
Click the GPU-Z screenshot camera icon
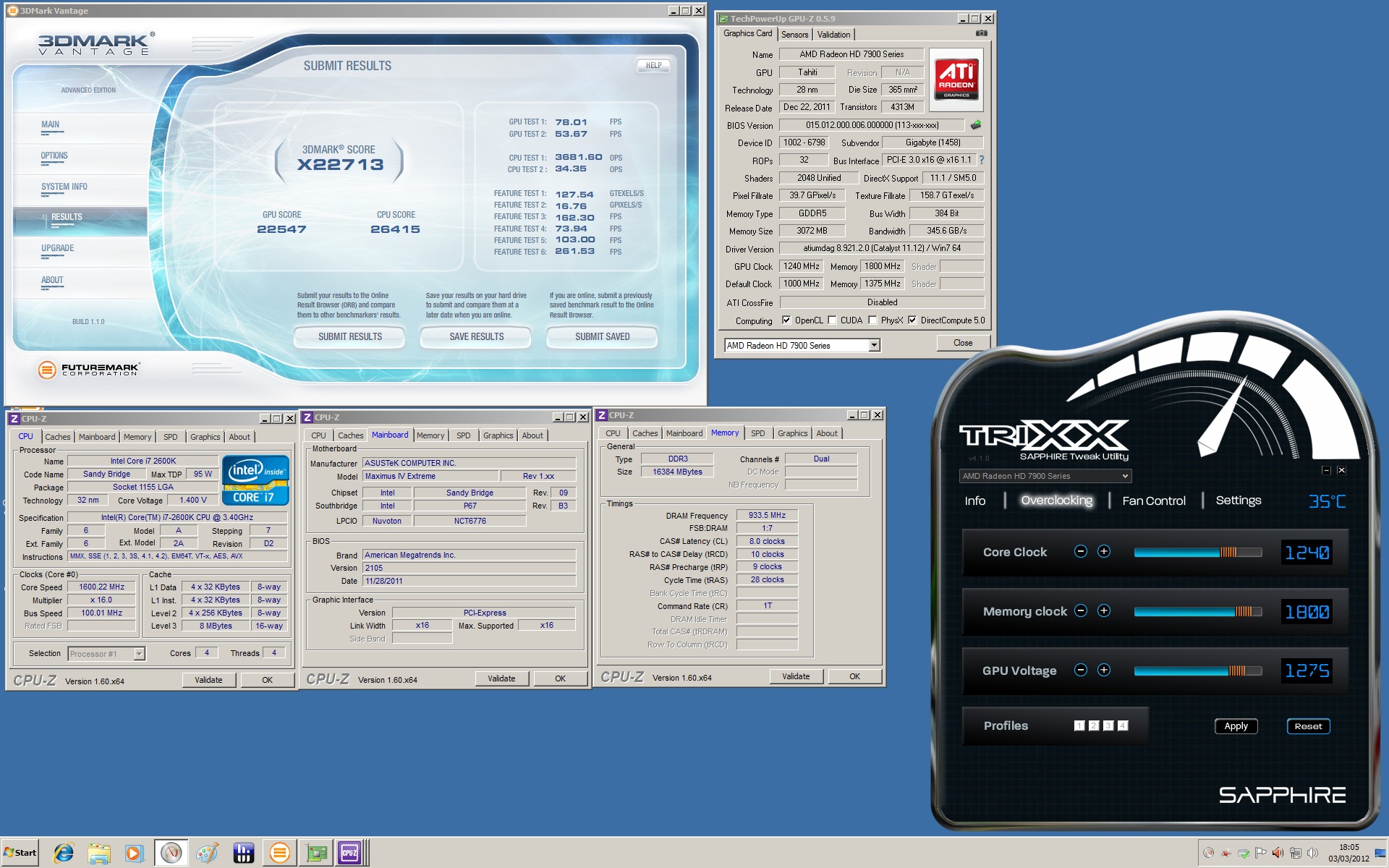[x=981, y=33]
